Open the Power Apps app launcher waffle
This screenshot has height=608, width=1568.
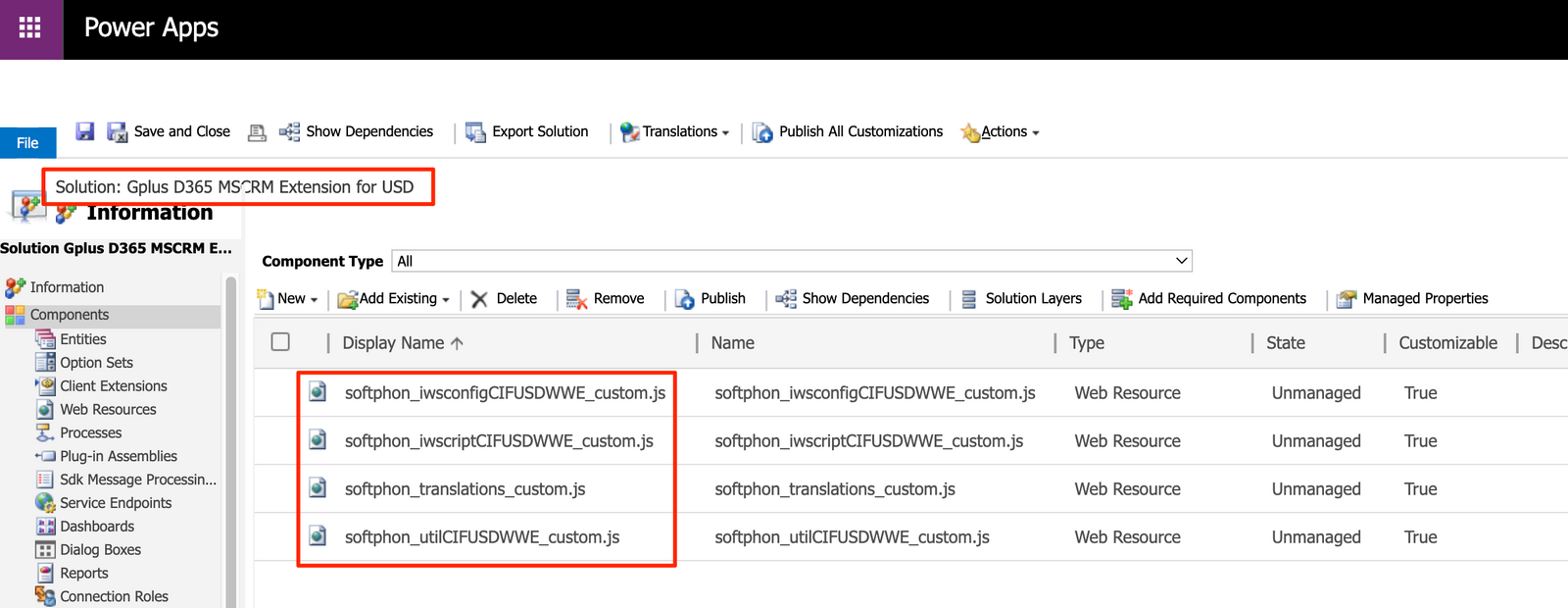30,28
